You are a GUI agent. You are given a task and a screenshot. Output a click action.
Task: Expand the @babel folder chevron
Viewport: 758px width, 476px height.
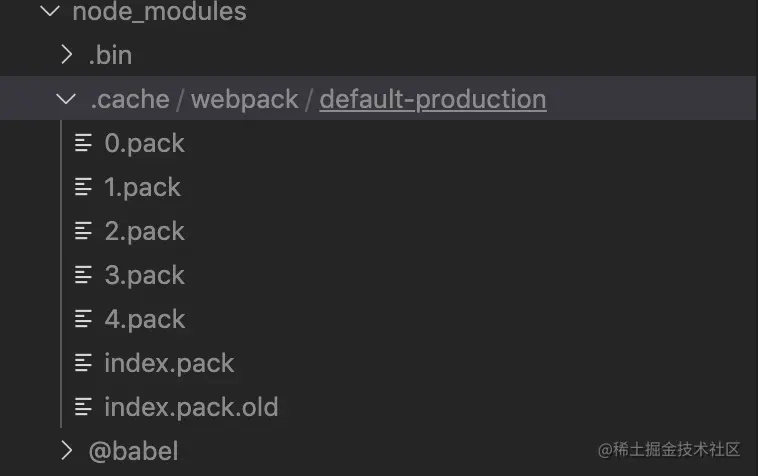(x=67, y=450)
